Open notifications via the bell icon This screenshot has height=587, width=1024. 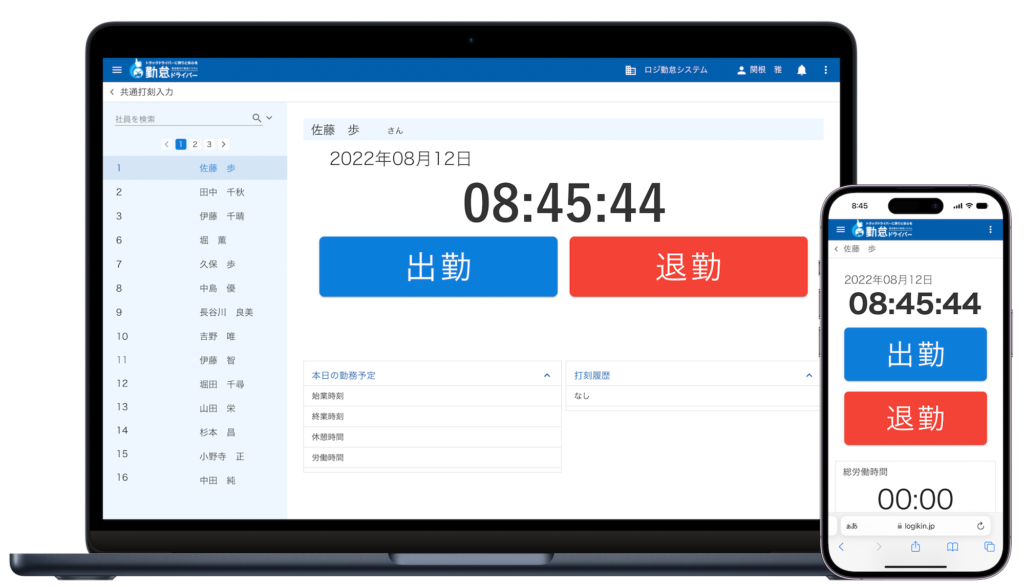(x=801, y=71)
